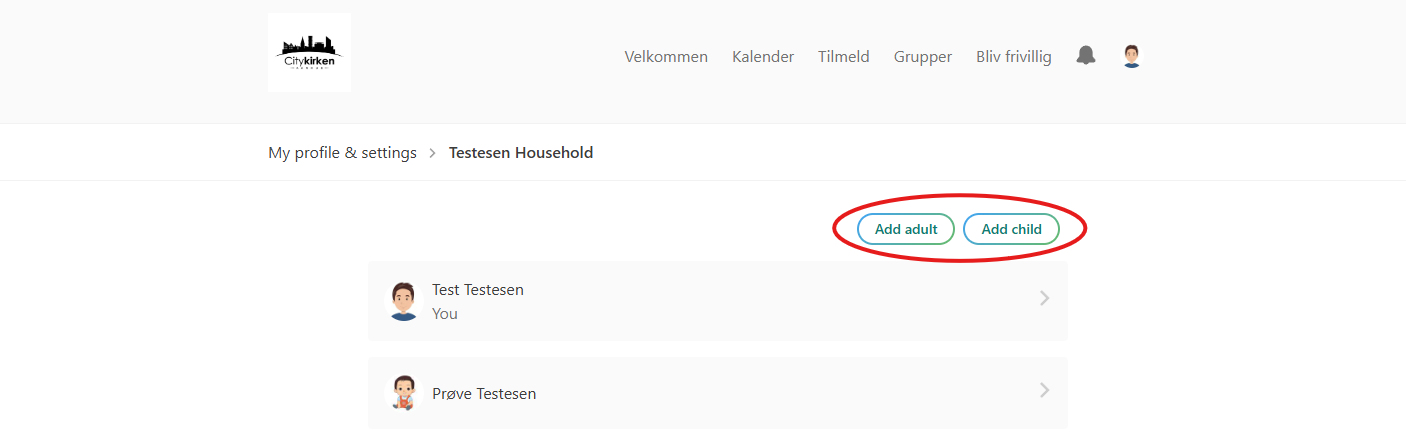Expand Test Testesen row via chevron
Viewport: 1406px width, 435px height.
(x=1045, y=298)
